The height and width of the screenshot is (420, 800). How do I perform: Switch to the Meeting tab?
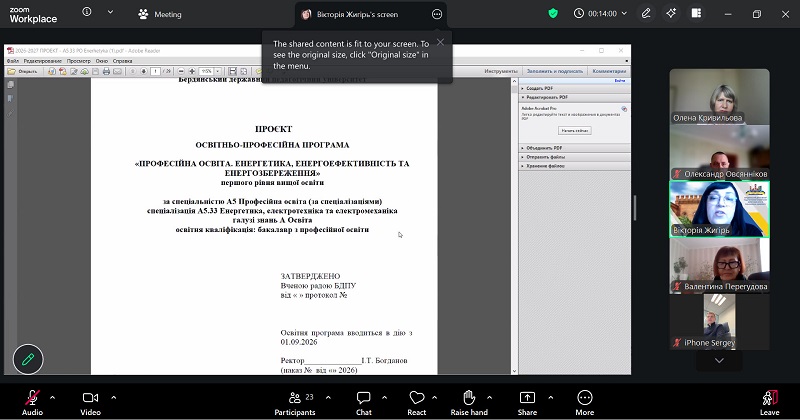[x=160, y=14]
